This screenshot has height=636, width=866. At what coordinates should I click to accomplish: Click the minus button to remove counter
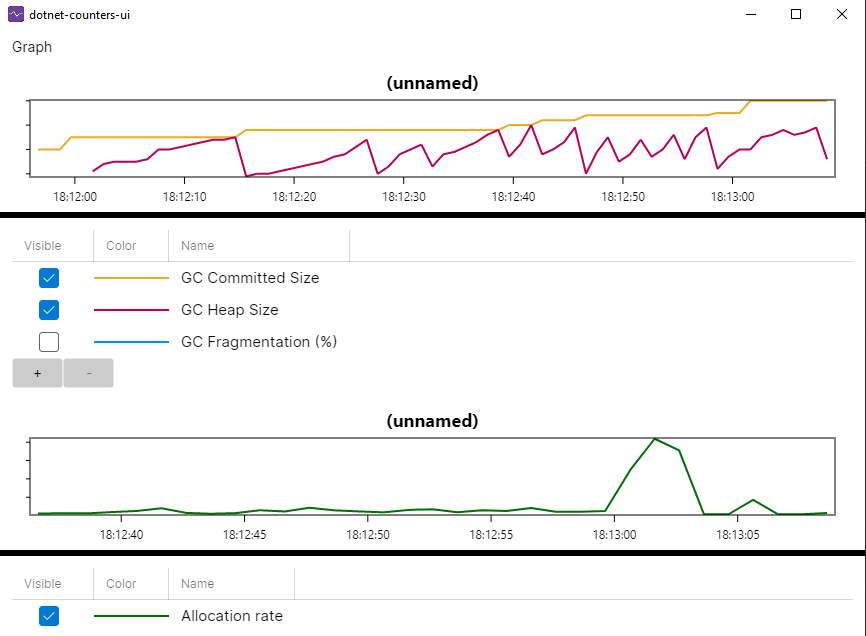click(x=89, y=373)
